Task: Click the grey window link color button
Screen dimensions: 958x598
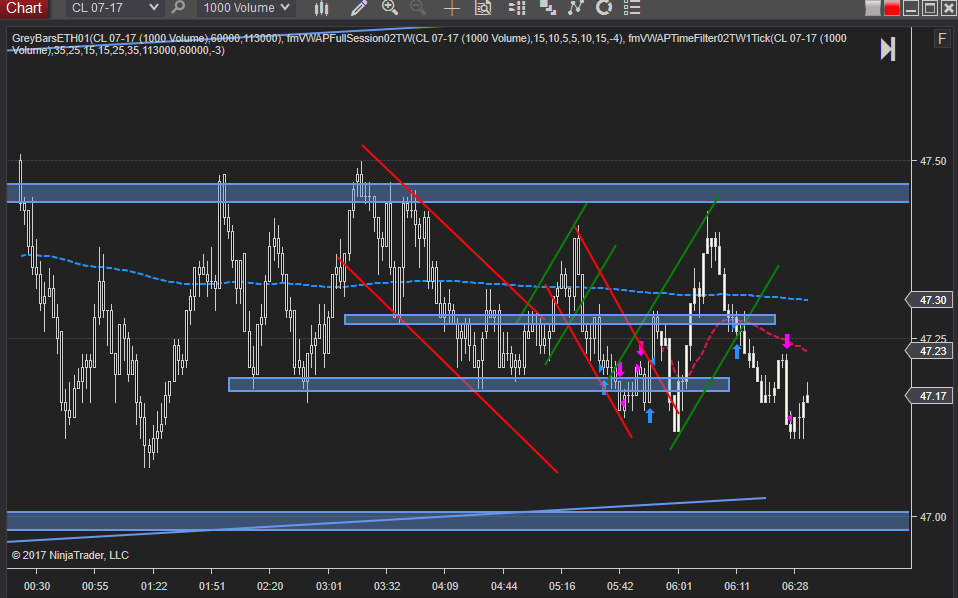Action: [x=873, y=8]
